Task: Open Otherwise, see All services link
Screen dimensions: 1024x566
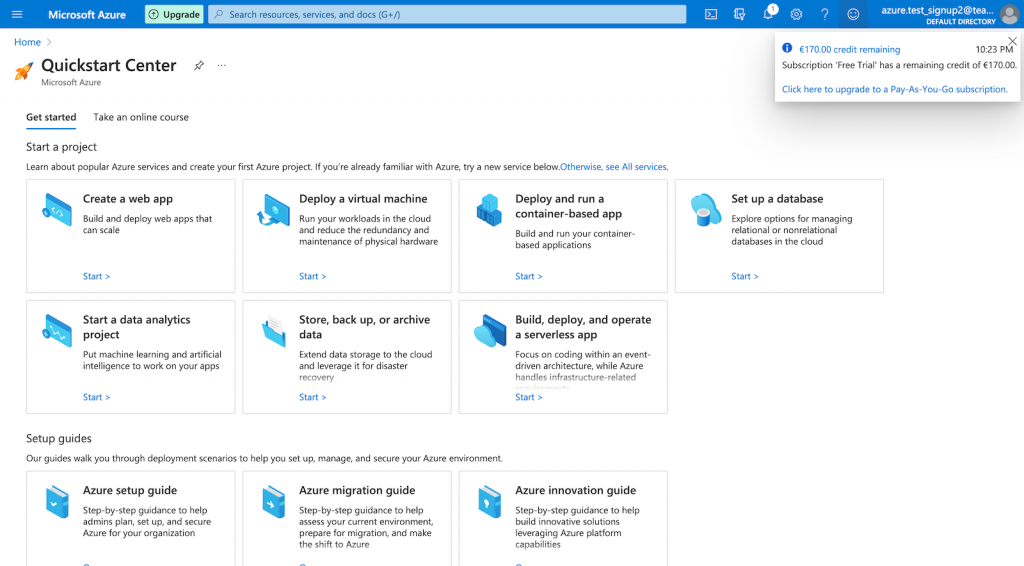Action: [613, 166]
